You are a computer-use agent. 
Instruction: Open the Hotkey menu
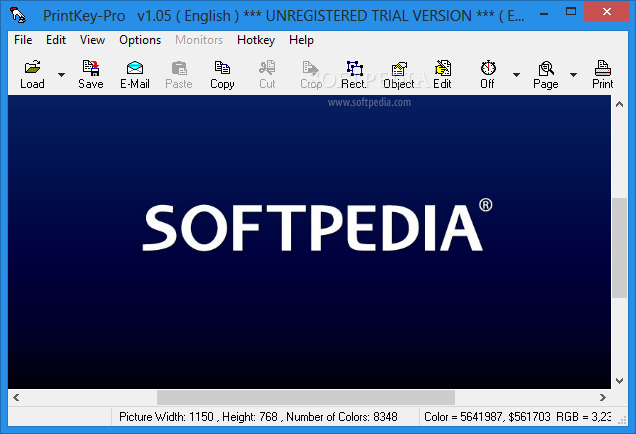[x=256, y=40]
